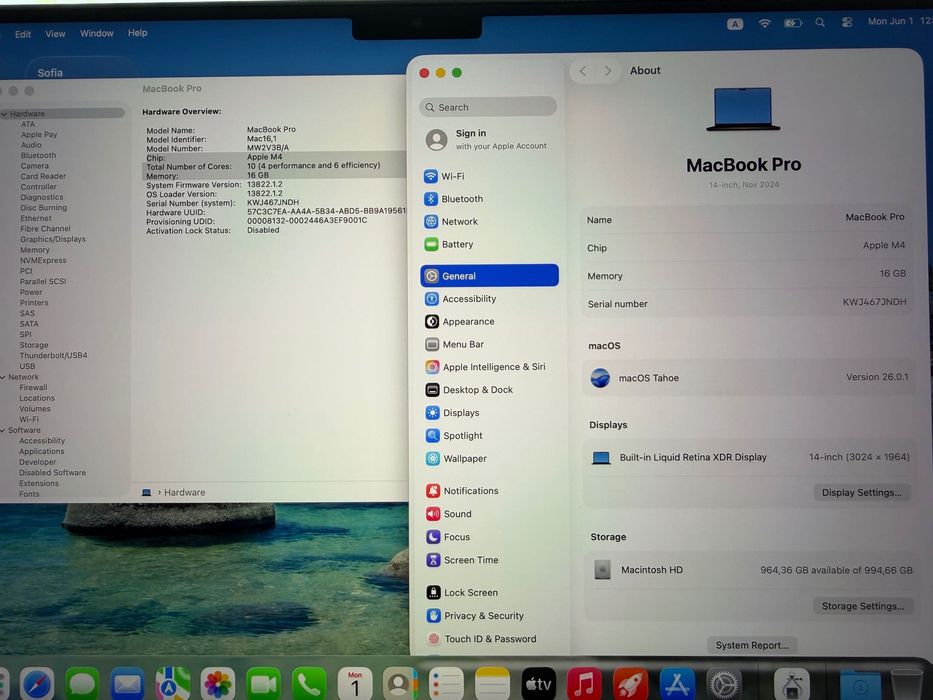Click Display Settings button
Image resolution: width=933 pixels, height=700 pixels.
[x=862, y=492]
